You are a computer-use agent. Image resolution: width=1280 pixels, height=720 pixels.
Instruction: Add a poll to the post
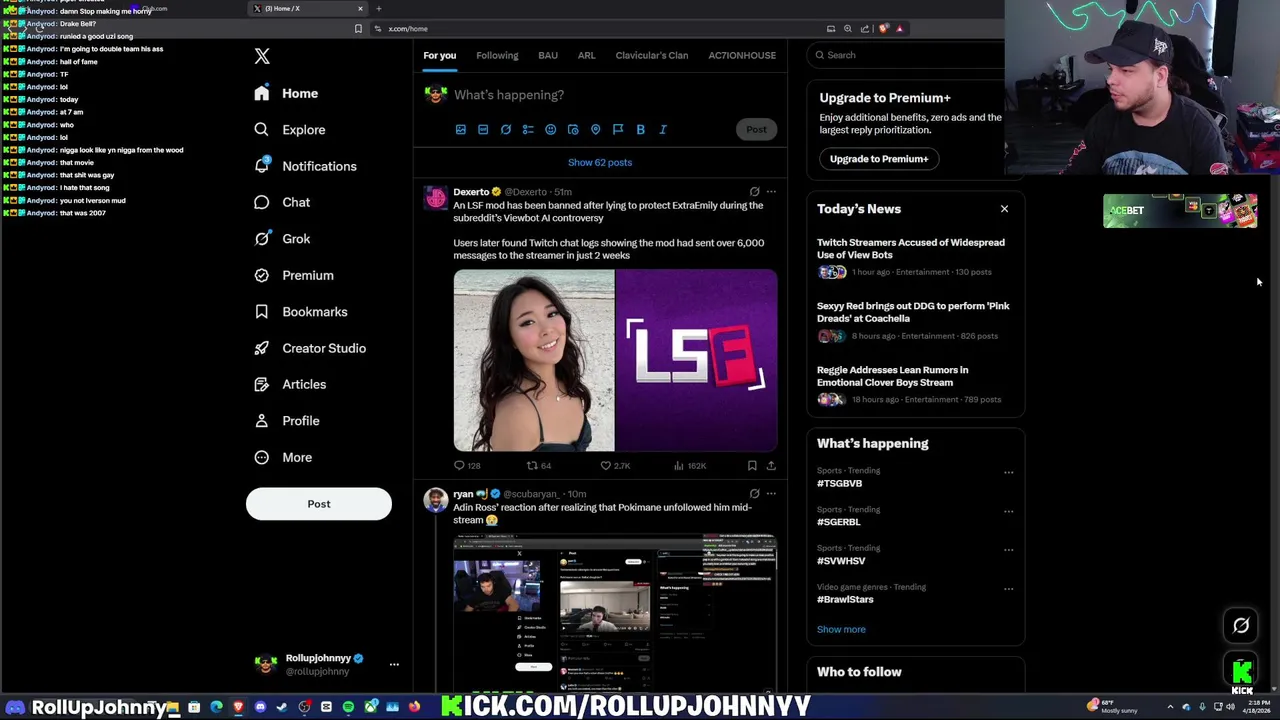click(x=528, y=129)
